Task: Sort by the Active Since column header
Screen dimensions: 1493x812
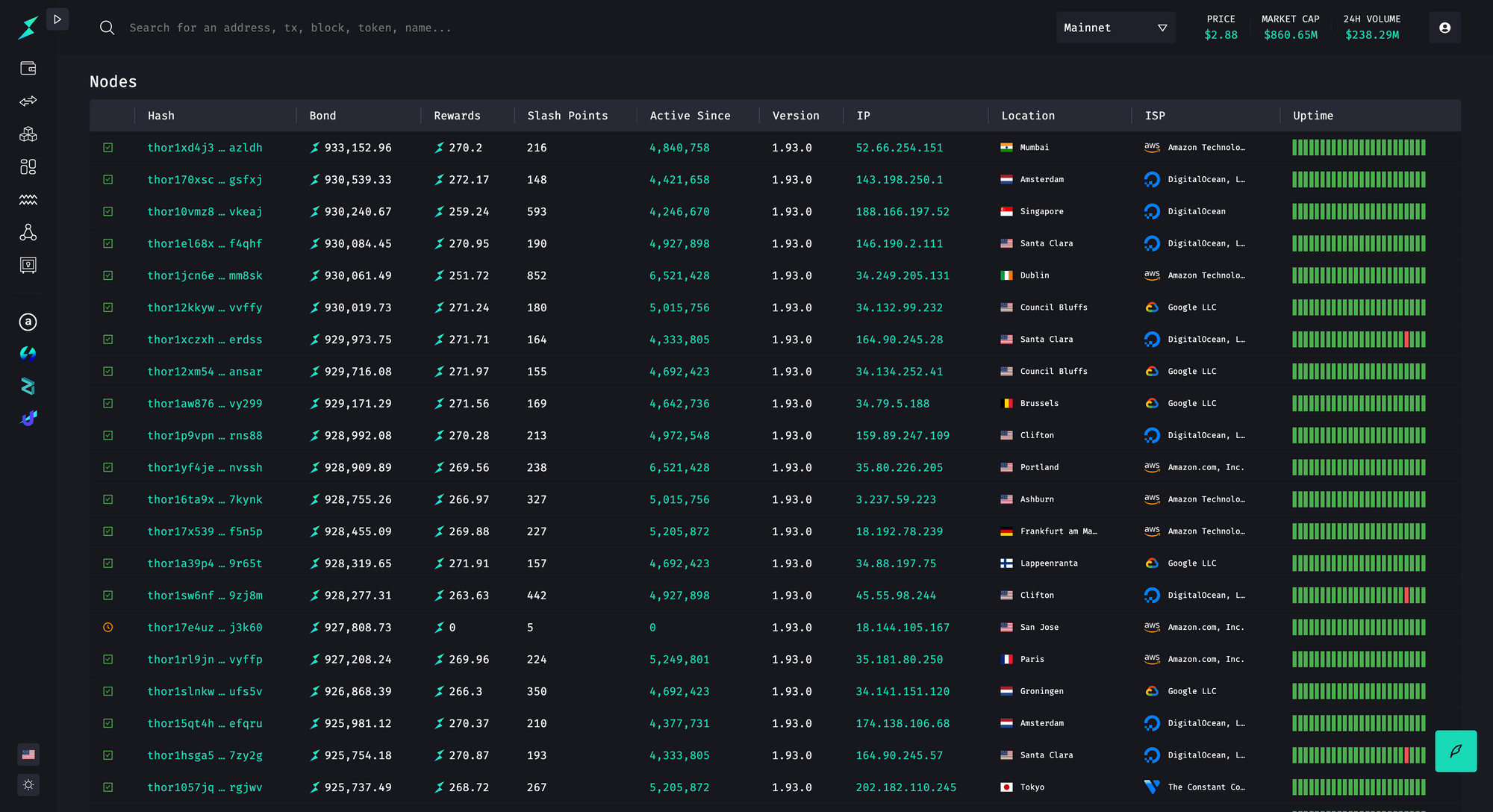Action: [690, 116]
